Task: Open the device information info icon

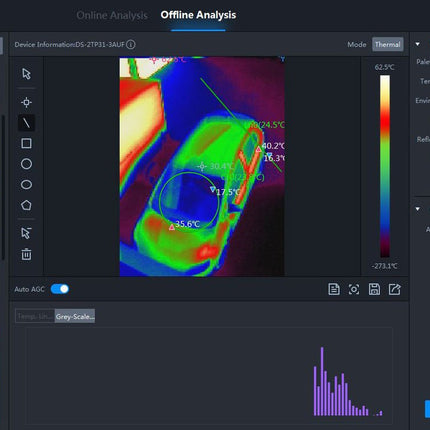Action: tap(131, 44)
